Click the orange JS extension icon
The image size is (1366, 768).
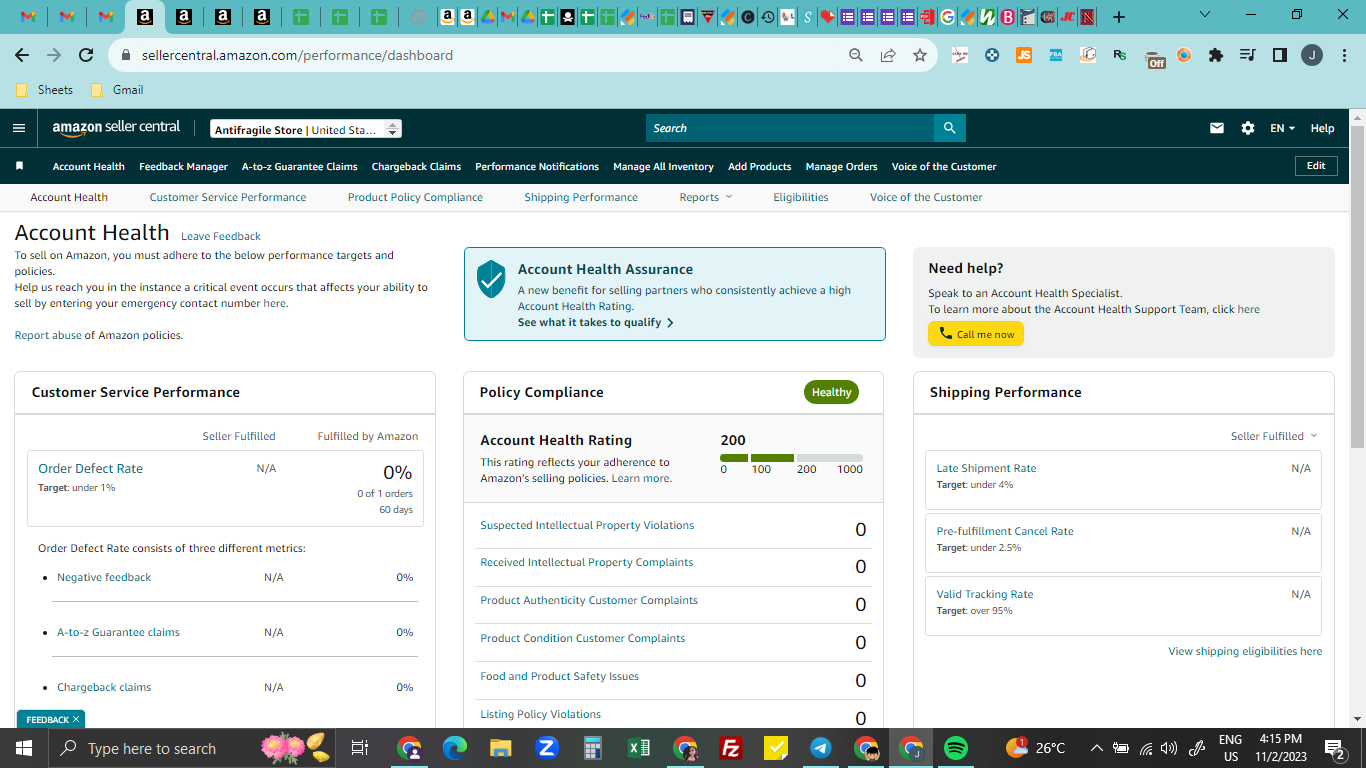click(1024, 55)
